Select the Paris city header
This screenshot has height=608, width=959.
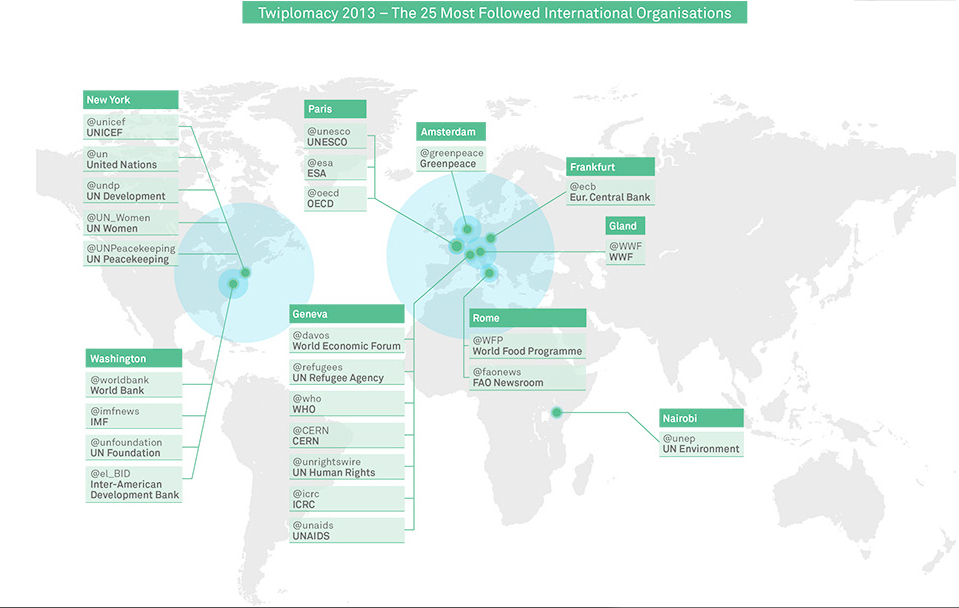pyautogui.click(x=335, y=109)
